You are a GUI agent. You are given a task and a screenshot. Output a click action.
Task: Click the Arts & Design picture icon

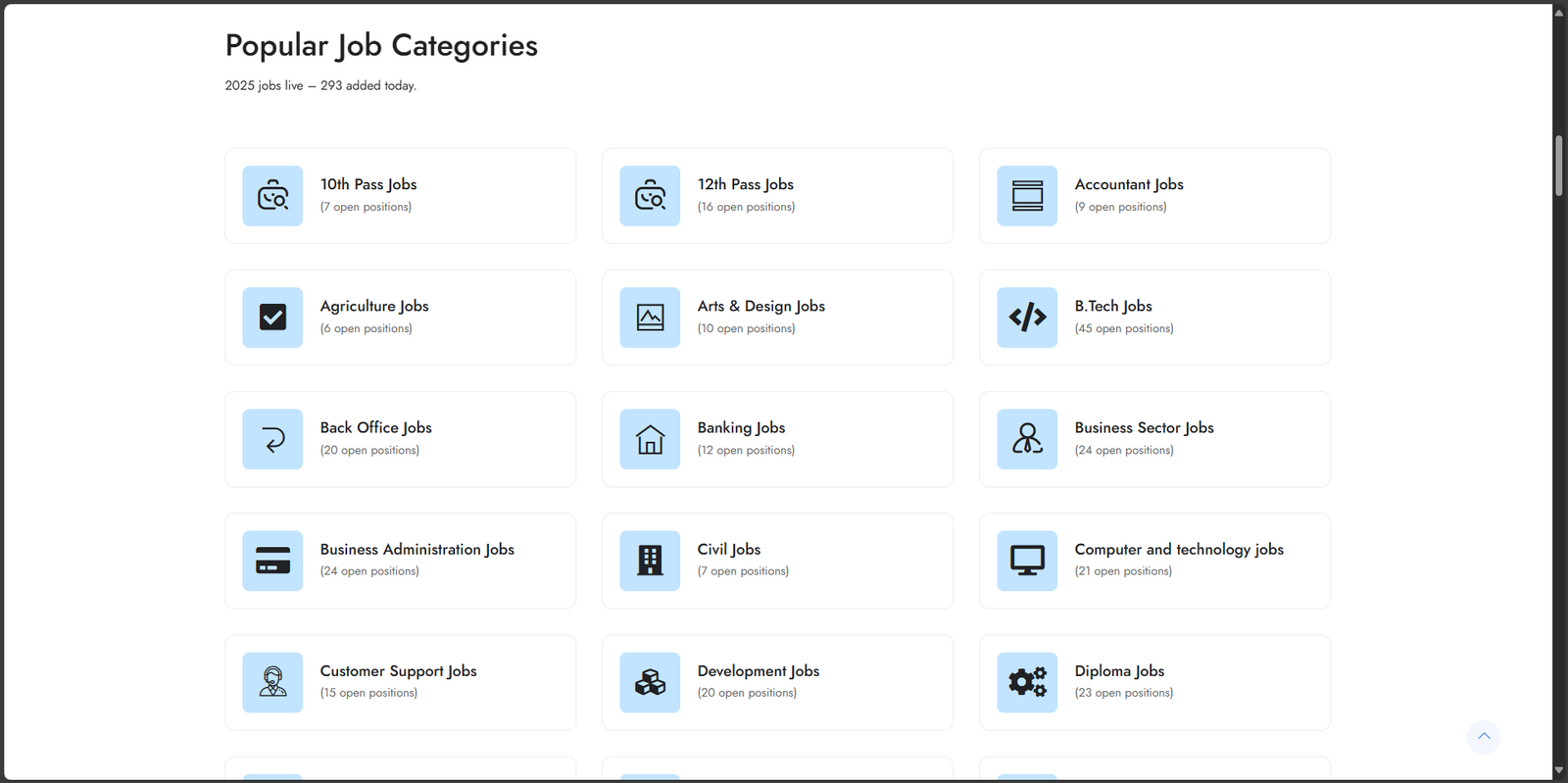click(x=650, y=318)
